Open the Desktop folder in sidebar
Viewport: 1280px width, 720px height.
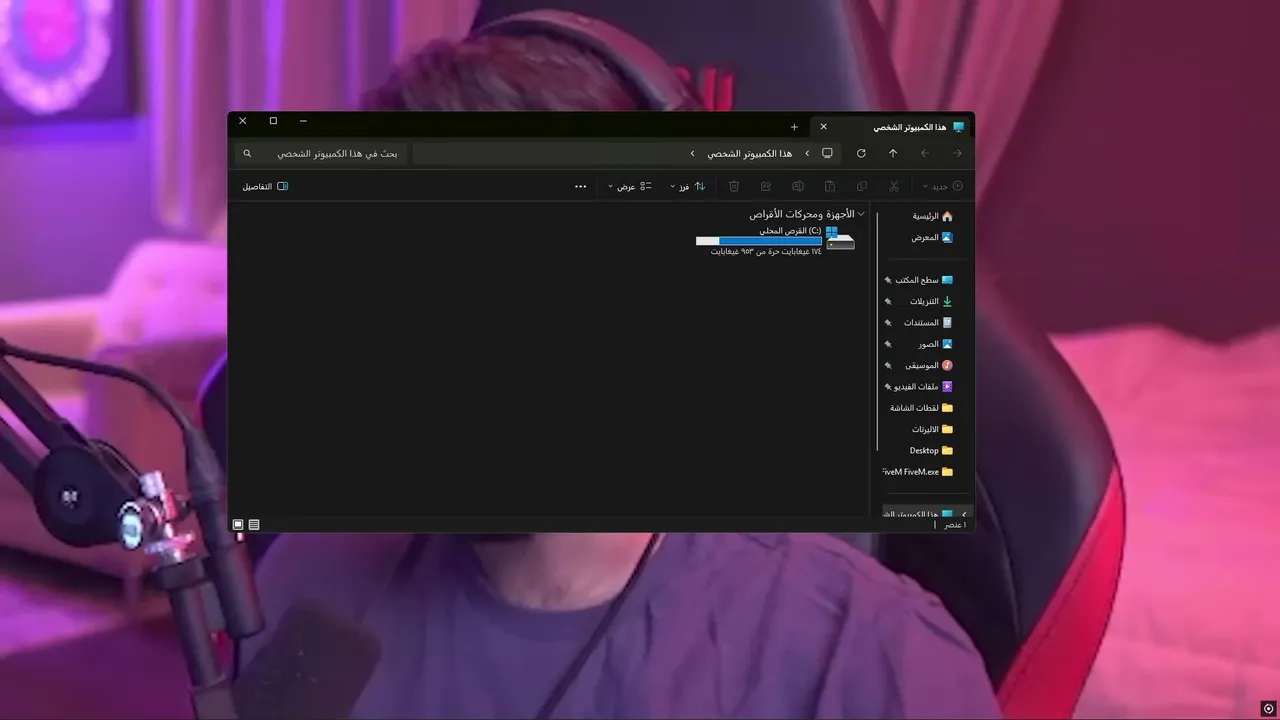[931, 450]
